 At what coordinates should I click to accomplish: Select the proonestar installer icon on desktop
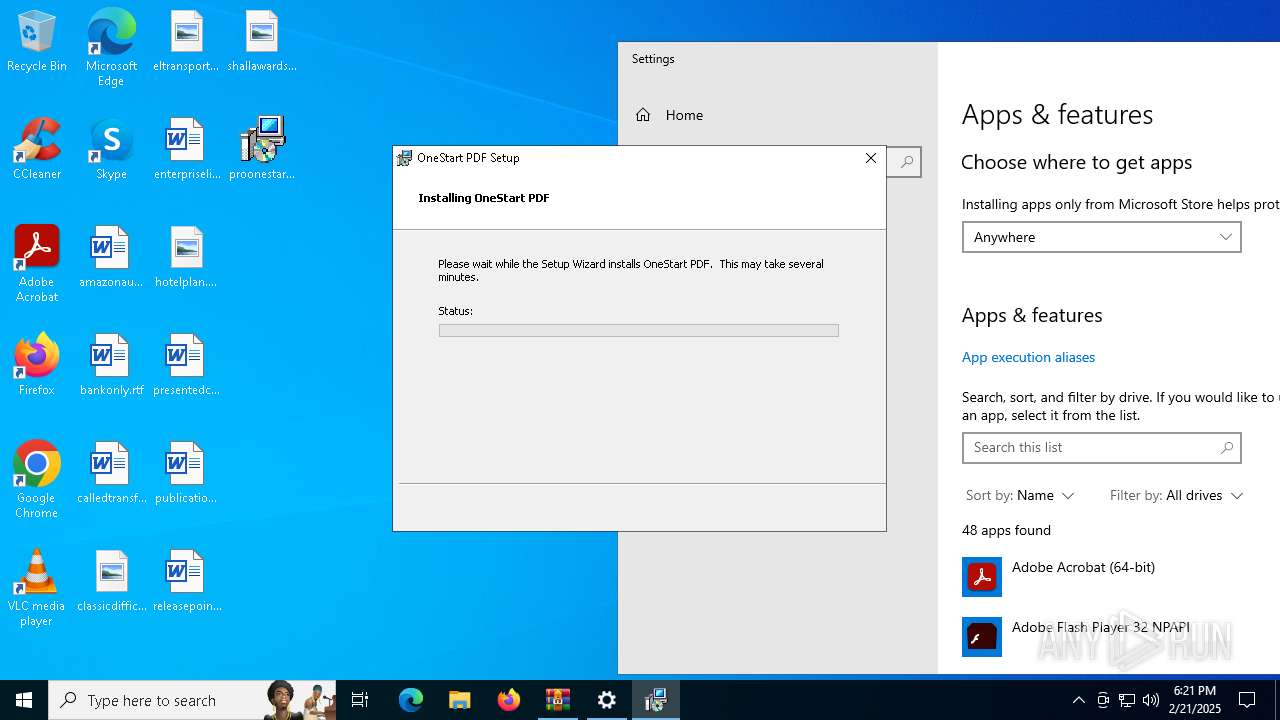click(262, 150)
